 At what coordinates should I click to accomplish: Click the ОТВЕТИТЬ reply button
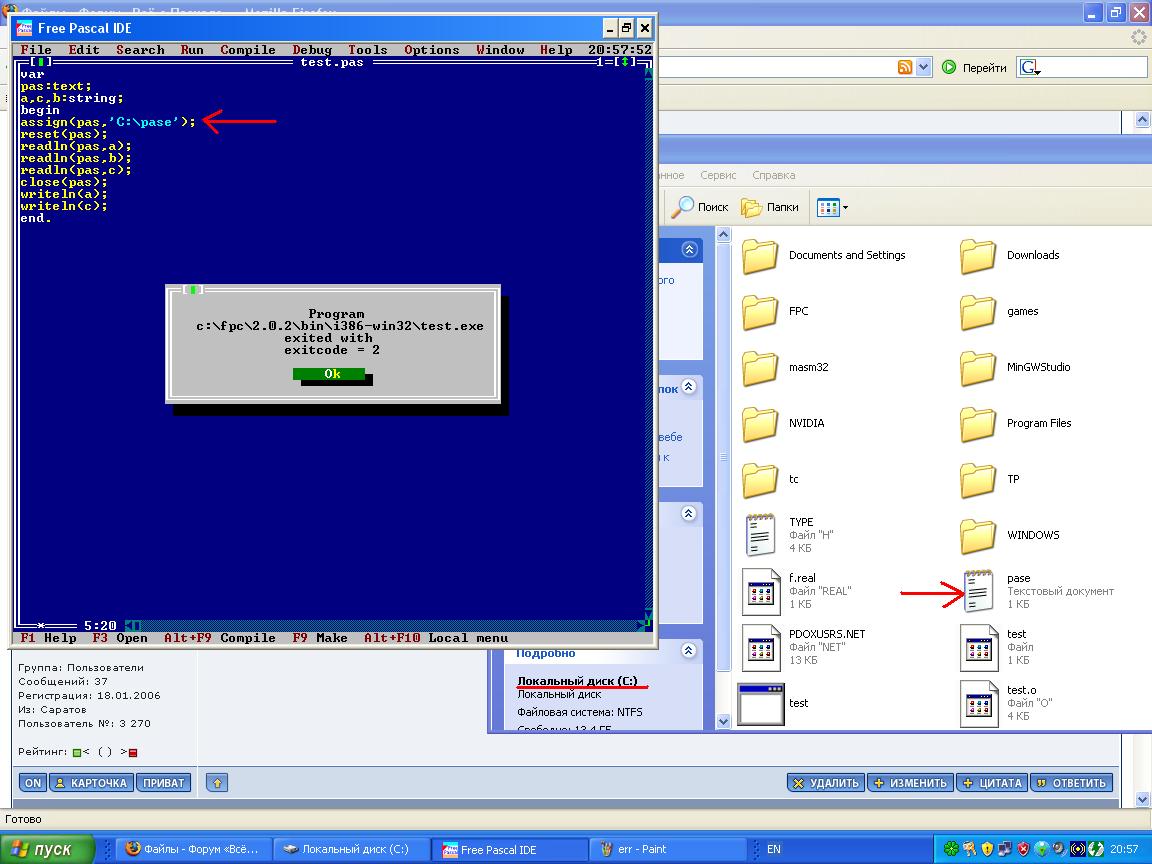point(1071,783)
